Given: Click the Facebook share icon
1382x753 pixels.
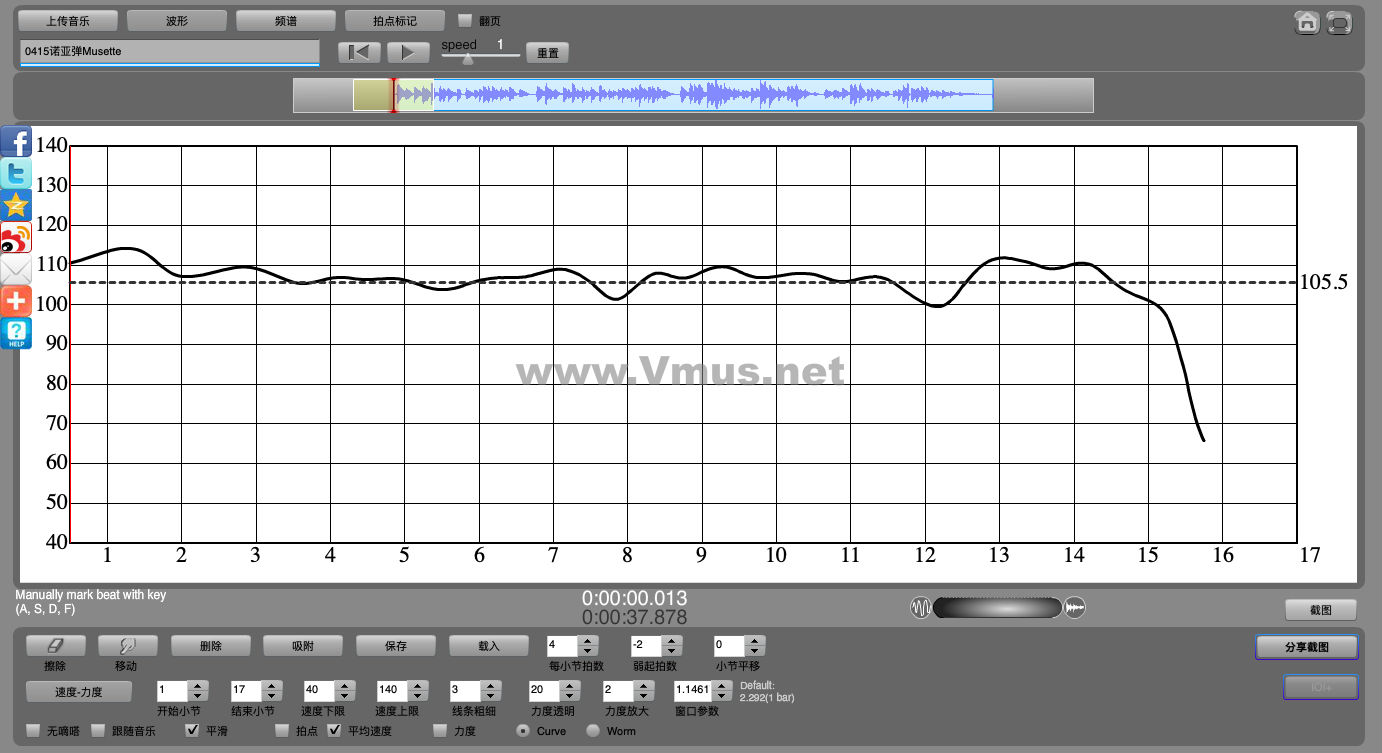Looking at the screenshot, I should click(x=16, y=142).
